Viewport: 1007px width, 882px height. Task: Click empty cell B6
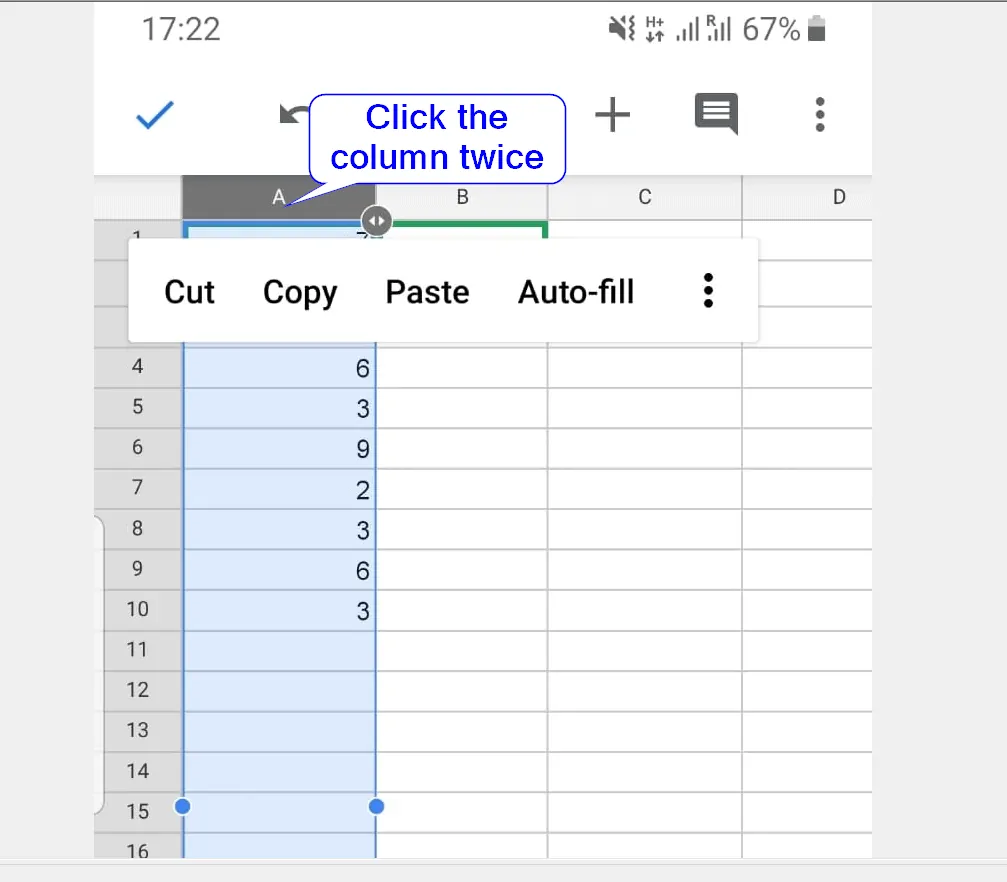(x=462, y=448)
